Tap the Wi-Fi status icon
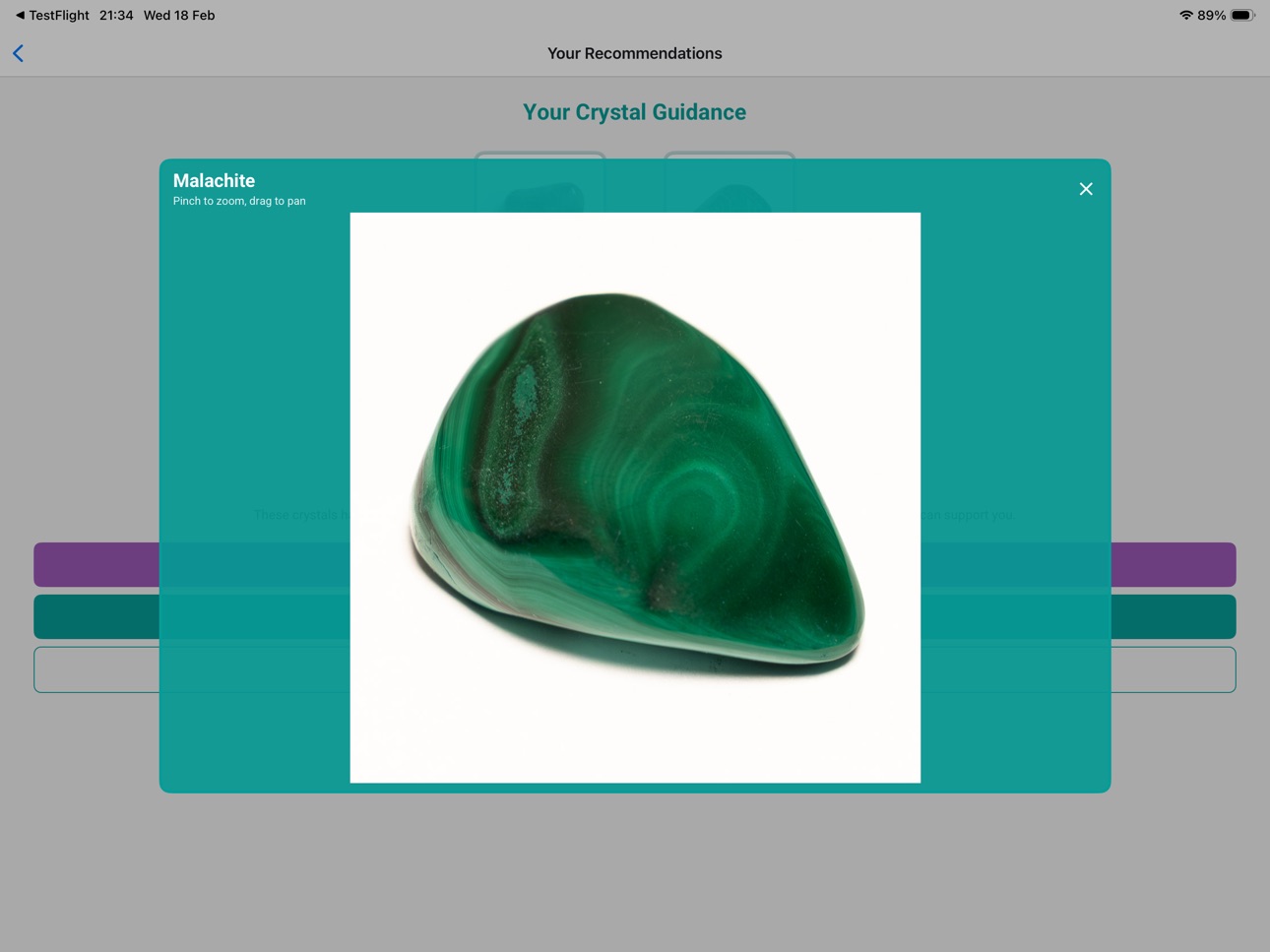Viewport: 1270px width, 952px height. [x=1185, y=15]
